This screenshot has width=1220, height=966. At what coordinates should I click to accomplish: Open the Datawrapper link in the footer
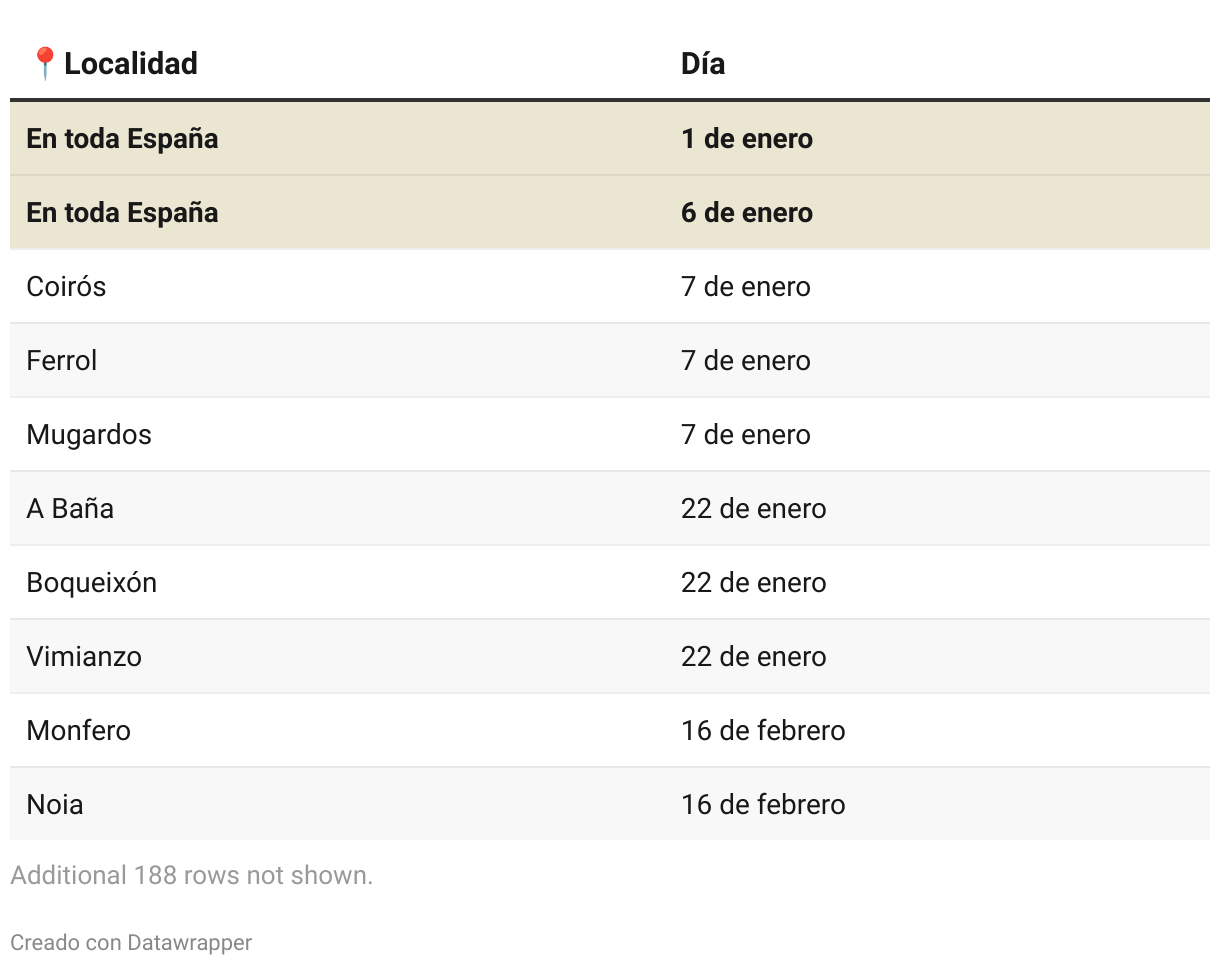coord(189,942)
